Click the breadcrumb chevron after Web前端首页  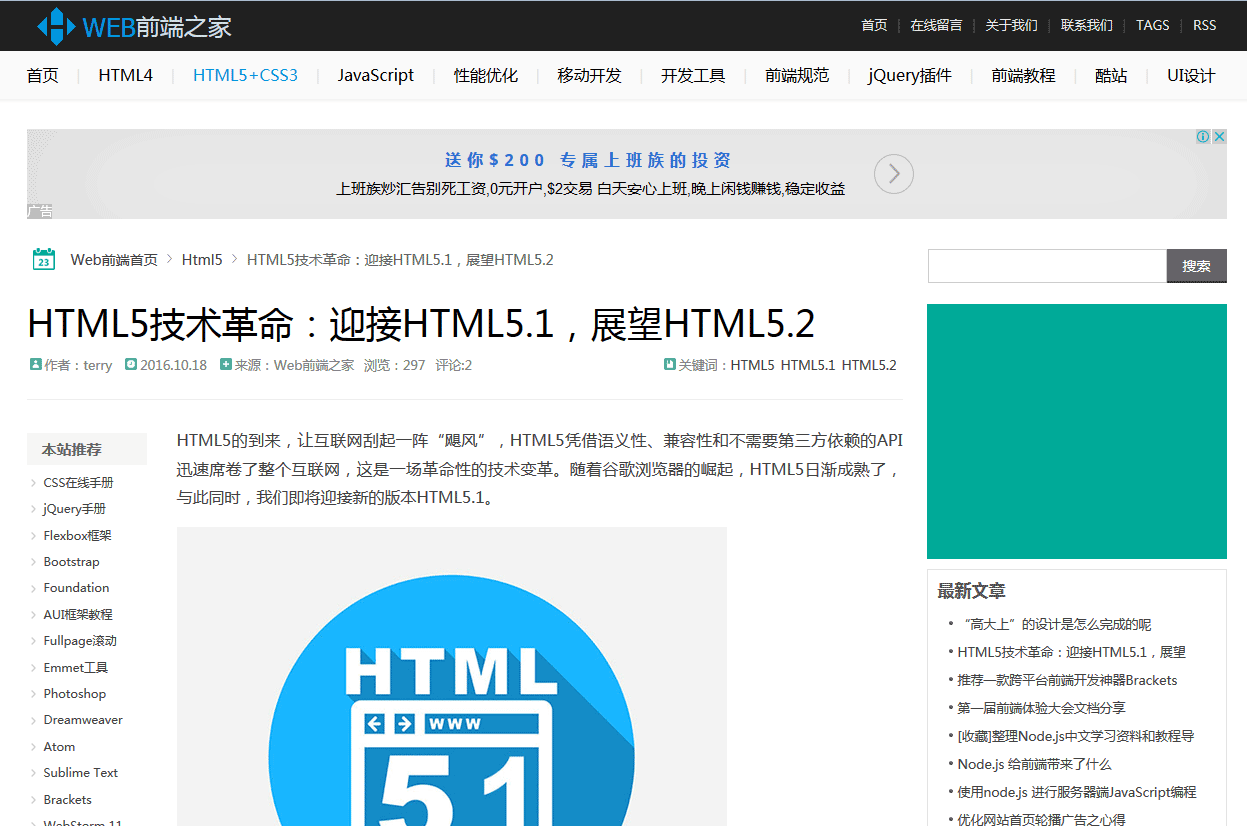click(170, 259)
